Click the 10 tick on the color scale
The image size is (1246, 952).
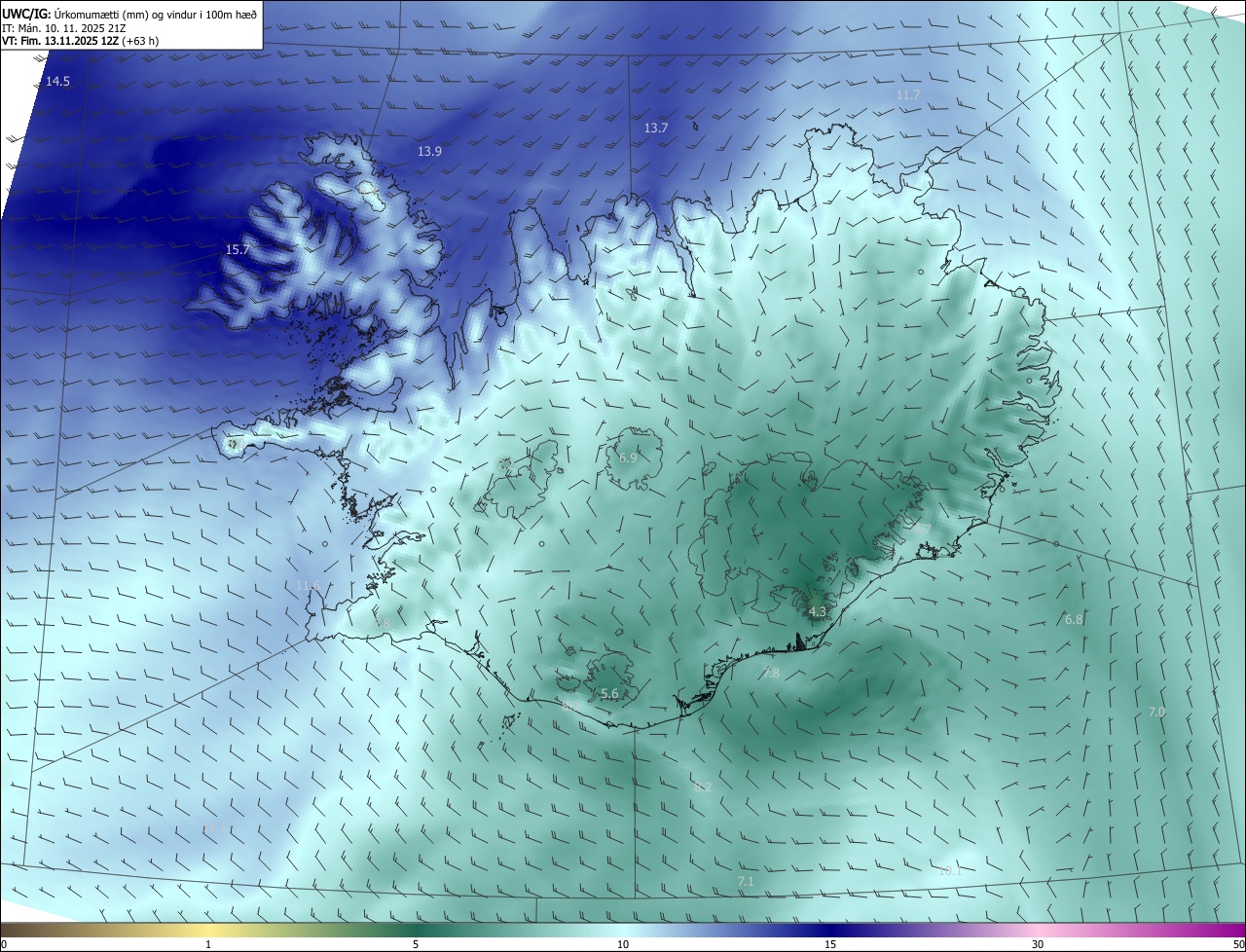(x=623, y=945)
